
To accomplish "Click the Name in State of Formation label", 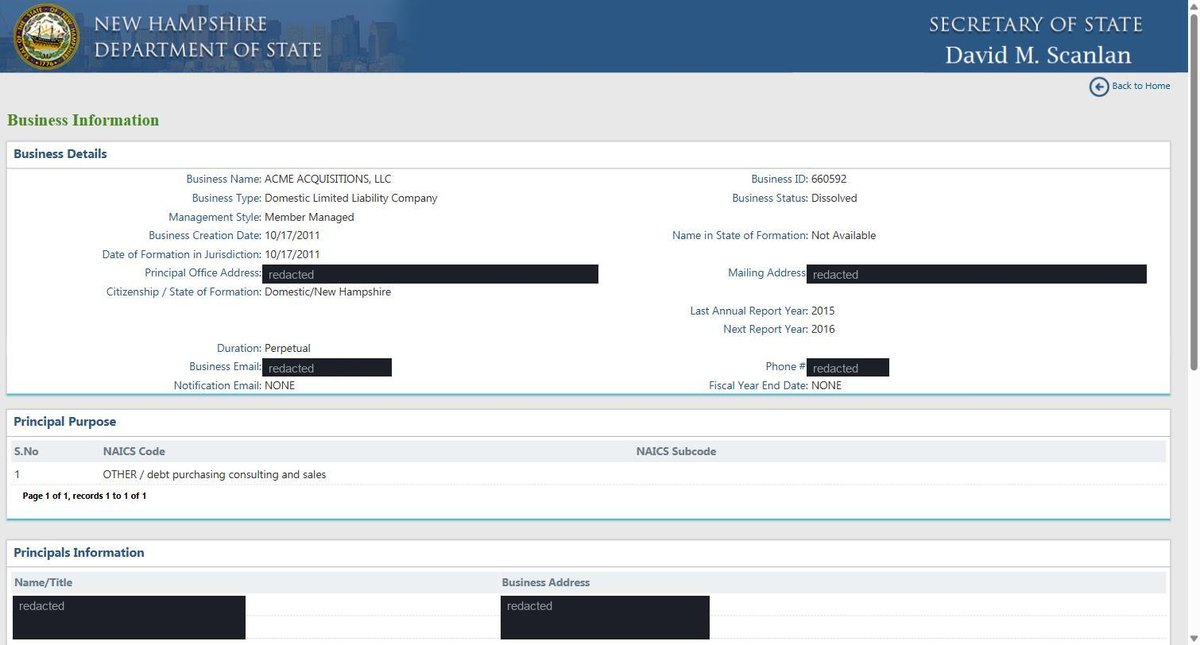I will click(740, 236).
